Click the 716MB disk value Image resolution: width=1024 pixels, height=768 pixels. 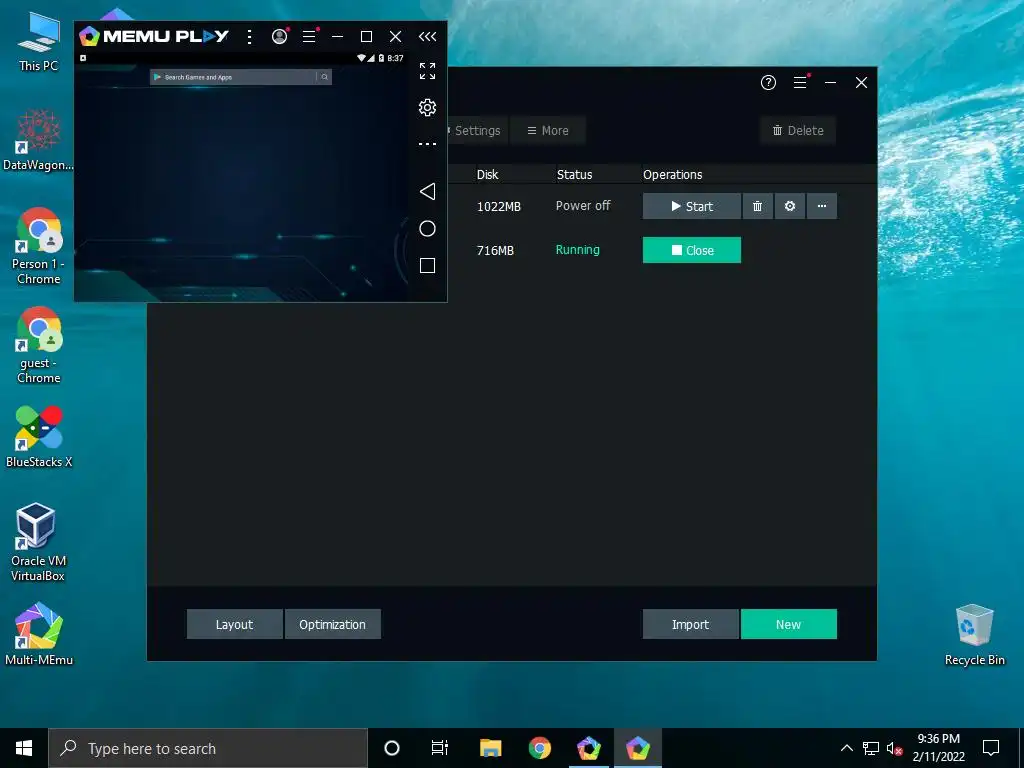coord(496,250)
